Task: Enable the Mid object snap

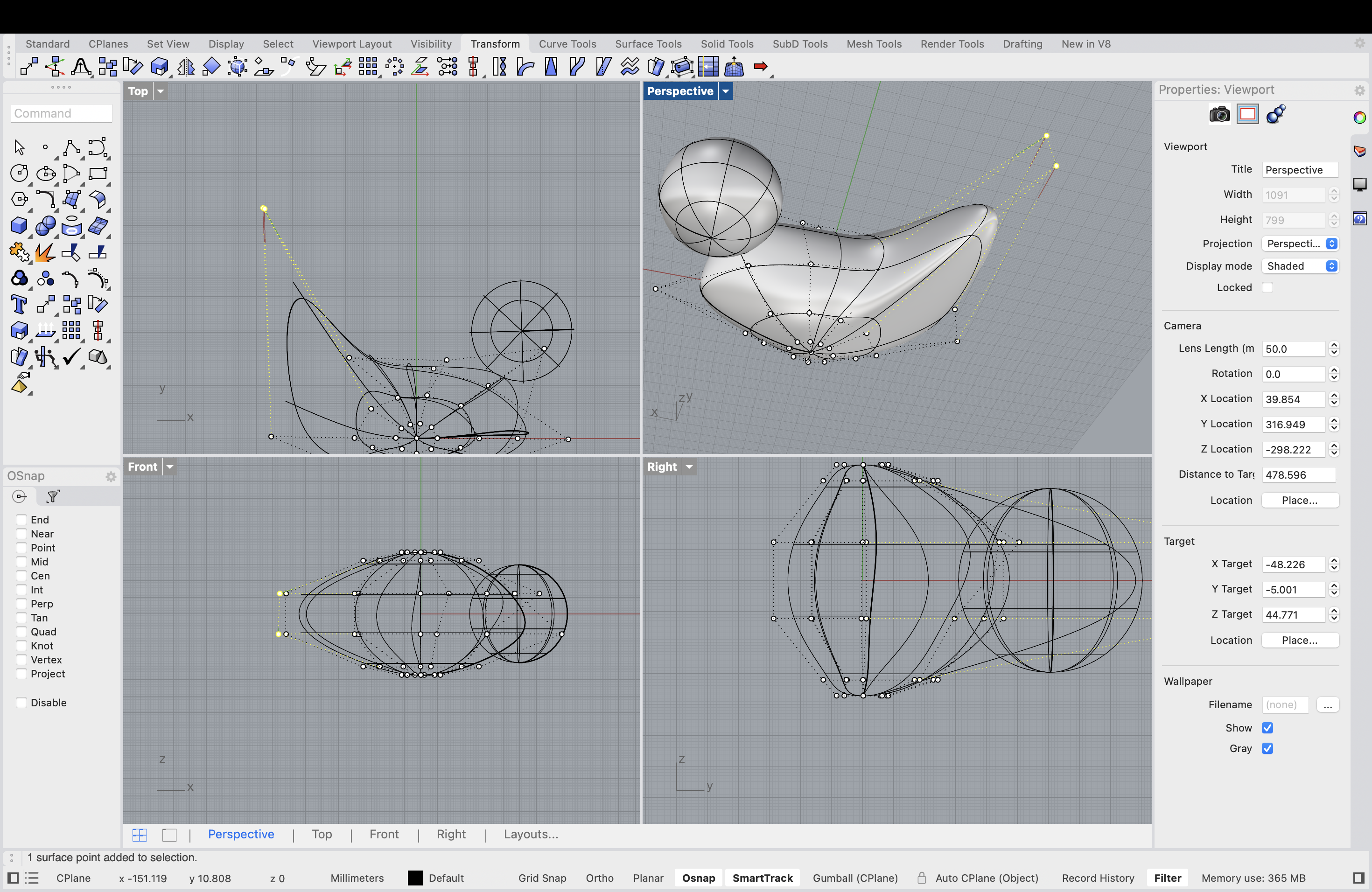Action: pyautogui.click(x=21, y=562)
